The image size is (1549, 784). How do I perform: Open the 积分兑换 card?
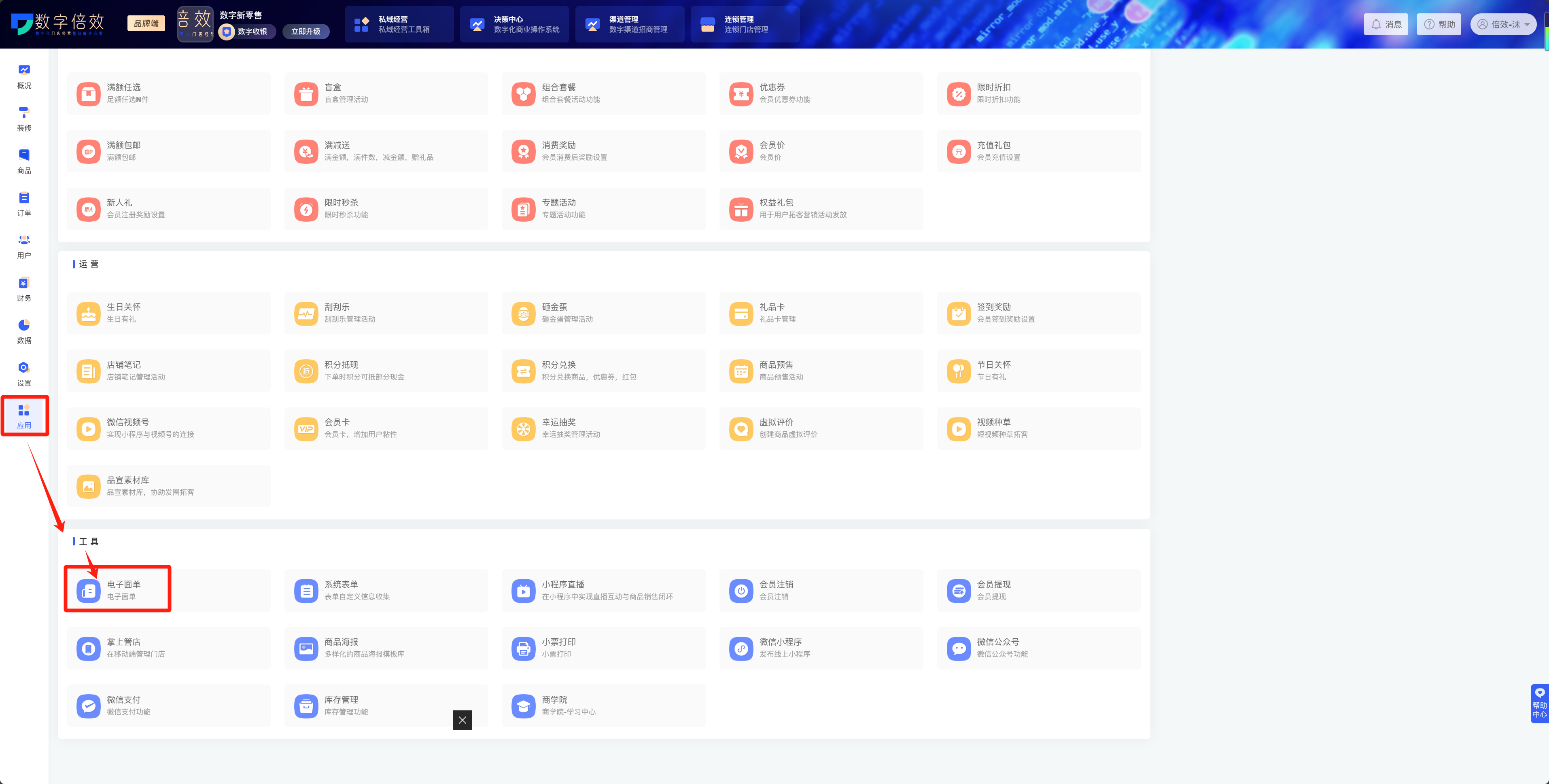click(604, 371)
